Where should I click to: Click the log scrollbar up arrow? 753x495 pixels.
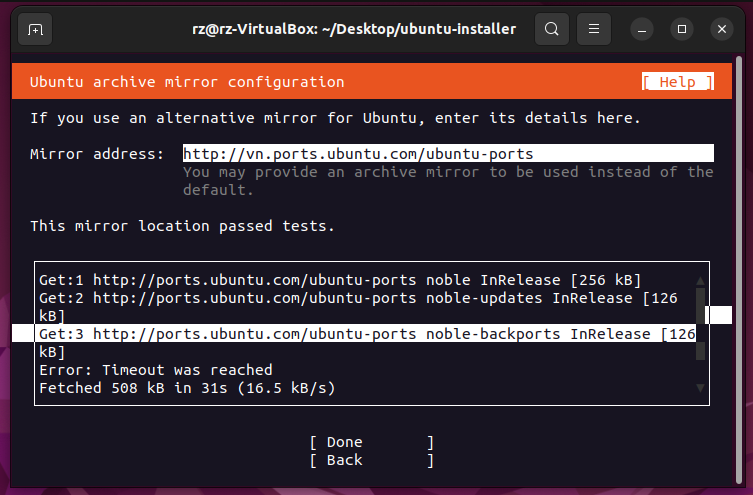click(x=700, y=280)
